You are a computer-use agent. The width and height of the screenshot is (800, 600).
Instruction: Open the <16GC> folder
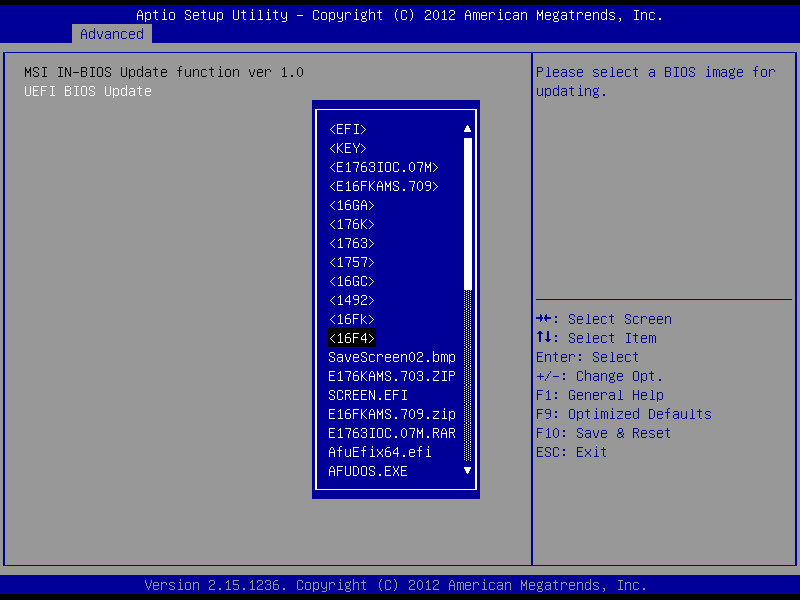[352, 281]
